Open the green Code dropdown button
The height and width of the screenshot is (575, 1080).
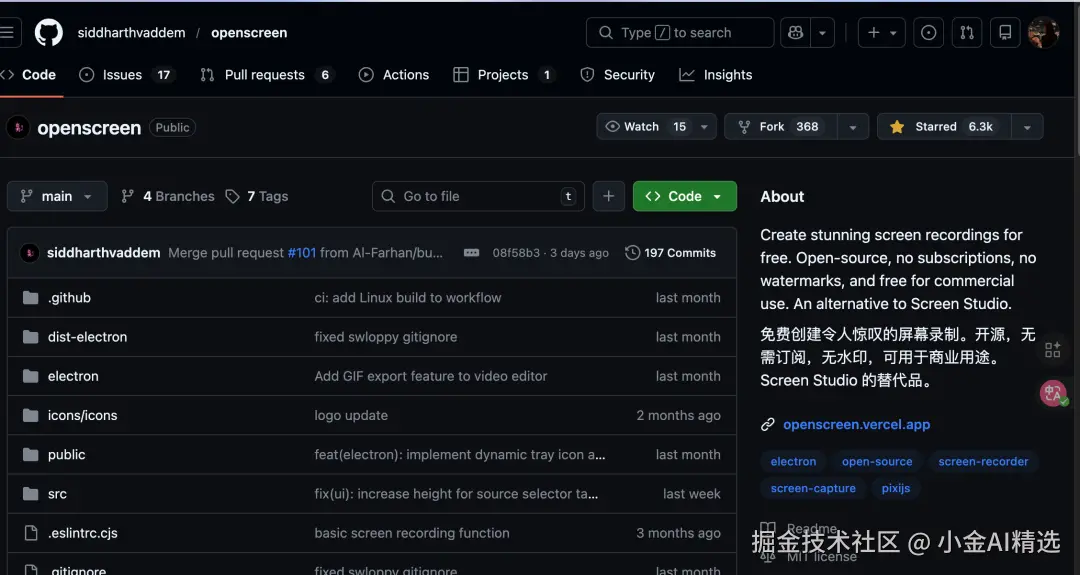(685, 196)
